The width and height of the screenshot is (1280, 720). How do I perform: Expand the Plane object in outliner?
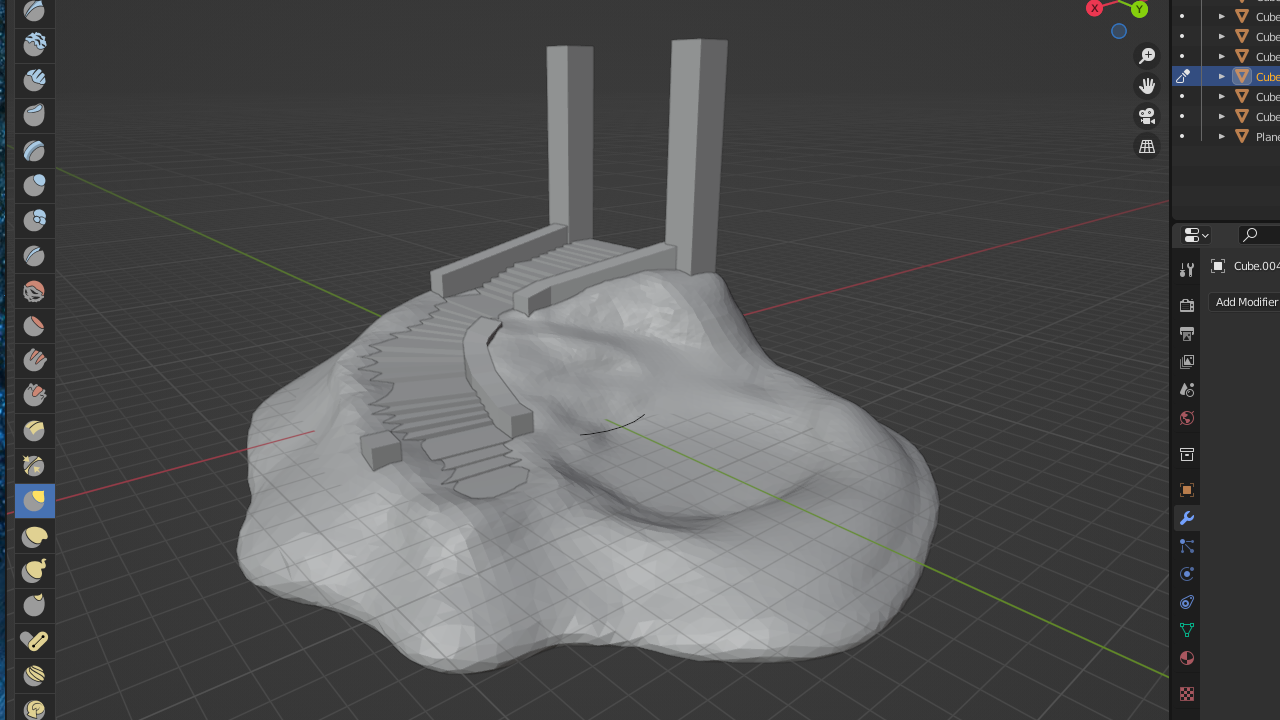point(1221,136)
